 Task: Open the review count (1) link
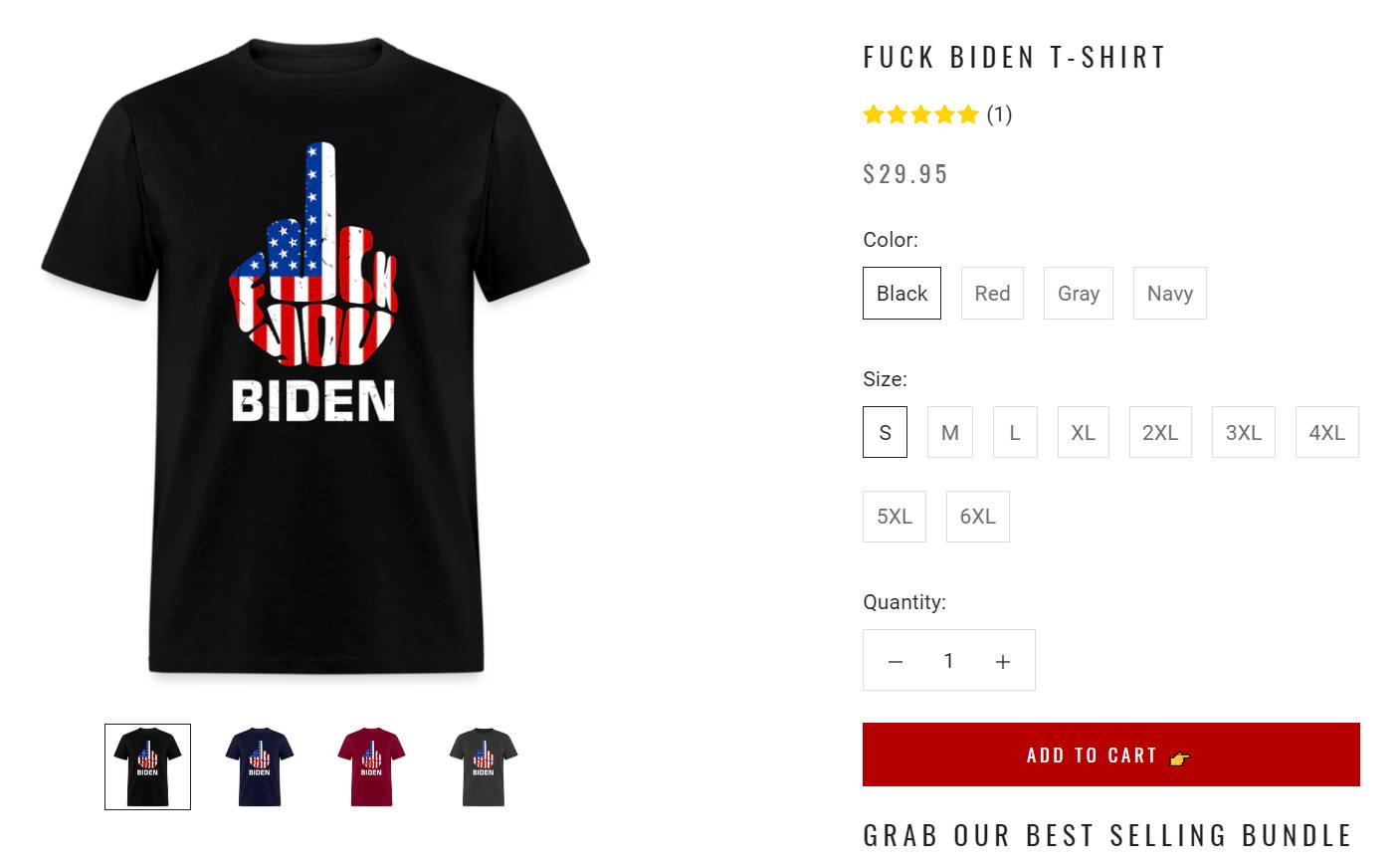(999, 114)
